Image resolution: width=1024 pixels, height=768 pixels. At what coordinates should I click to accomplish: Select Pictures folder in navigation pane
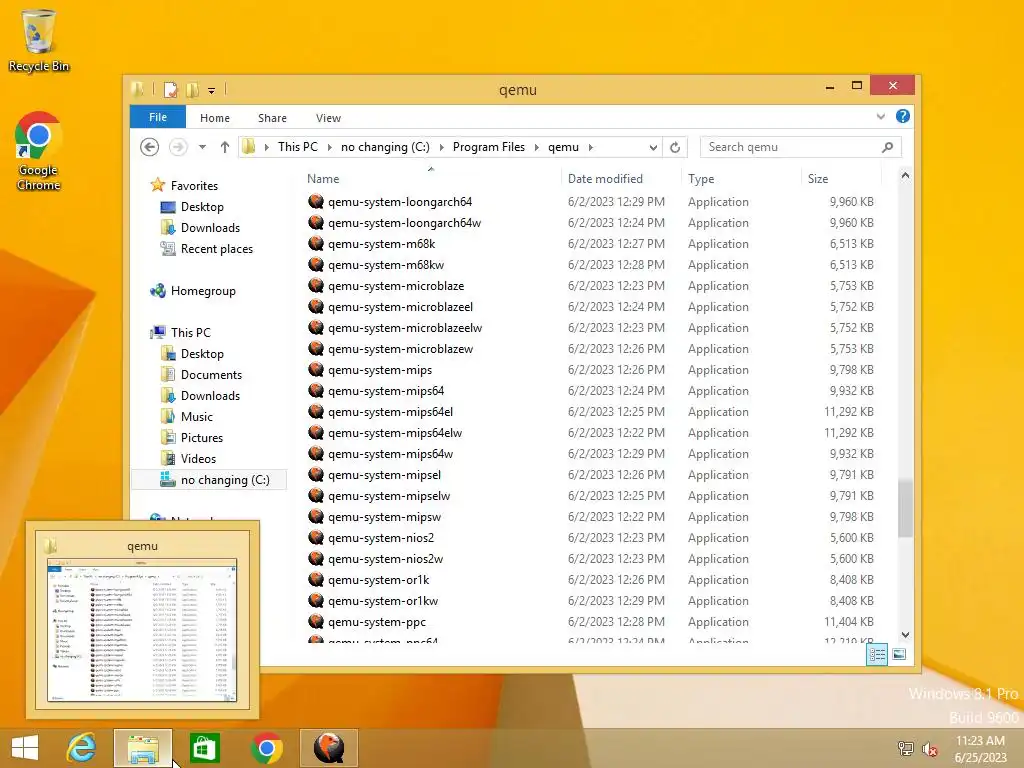coord(201,438)
